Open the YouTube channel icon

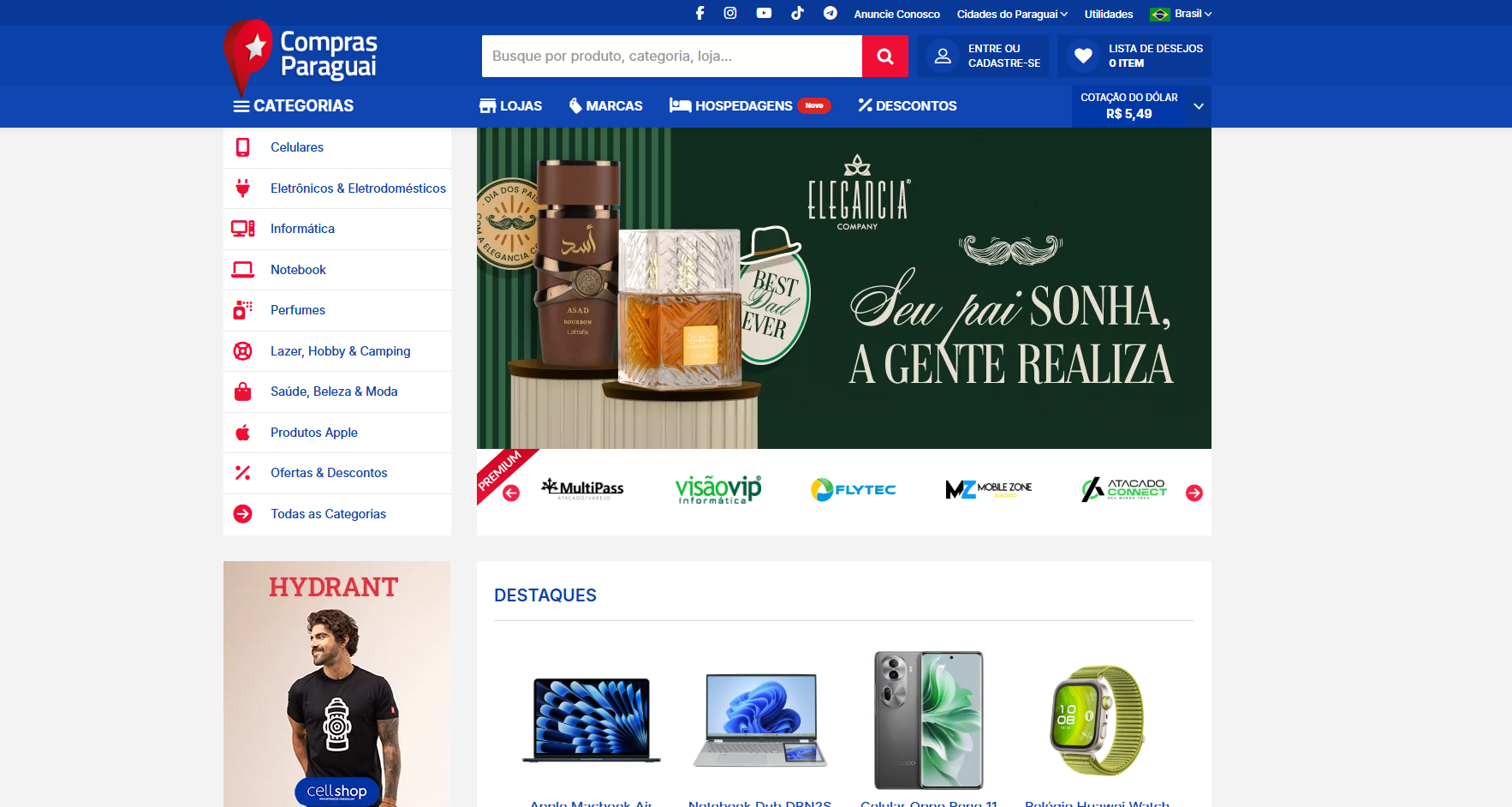[764, 13]
